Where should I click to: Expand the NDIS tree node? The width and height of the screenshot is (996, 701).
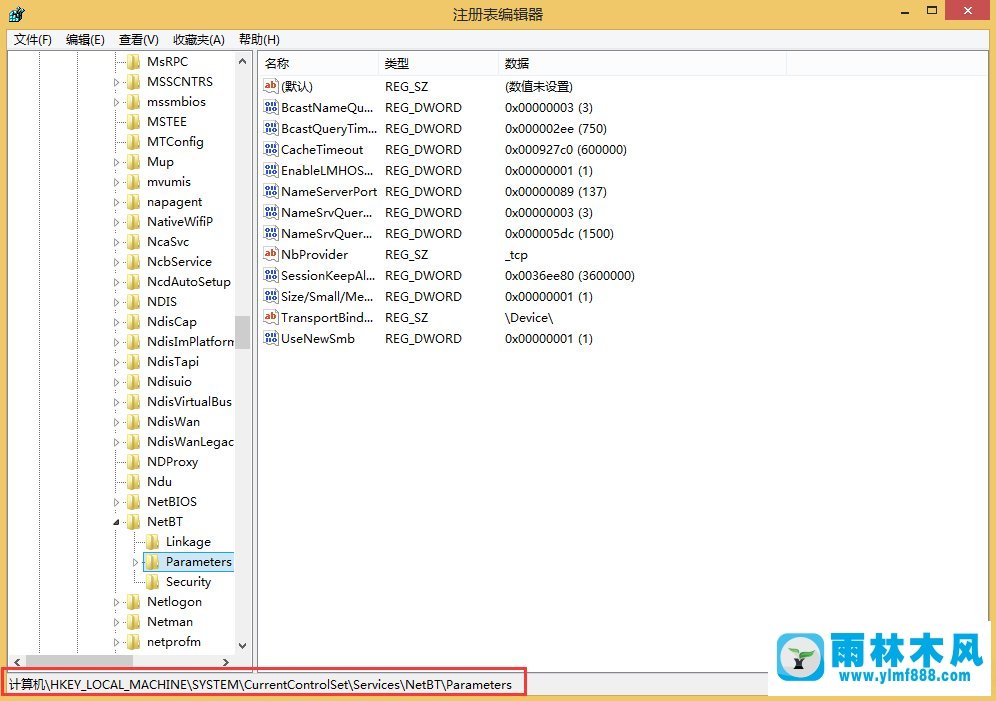(116, 302)
